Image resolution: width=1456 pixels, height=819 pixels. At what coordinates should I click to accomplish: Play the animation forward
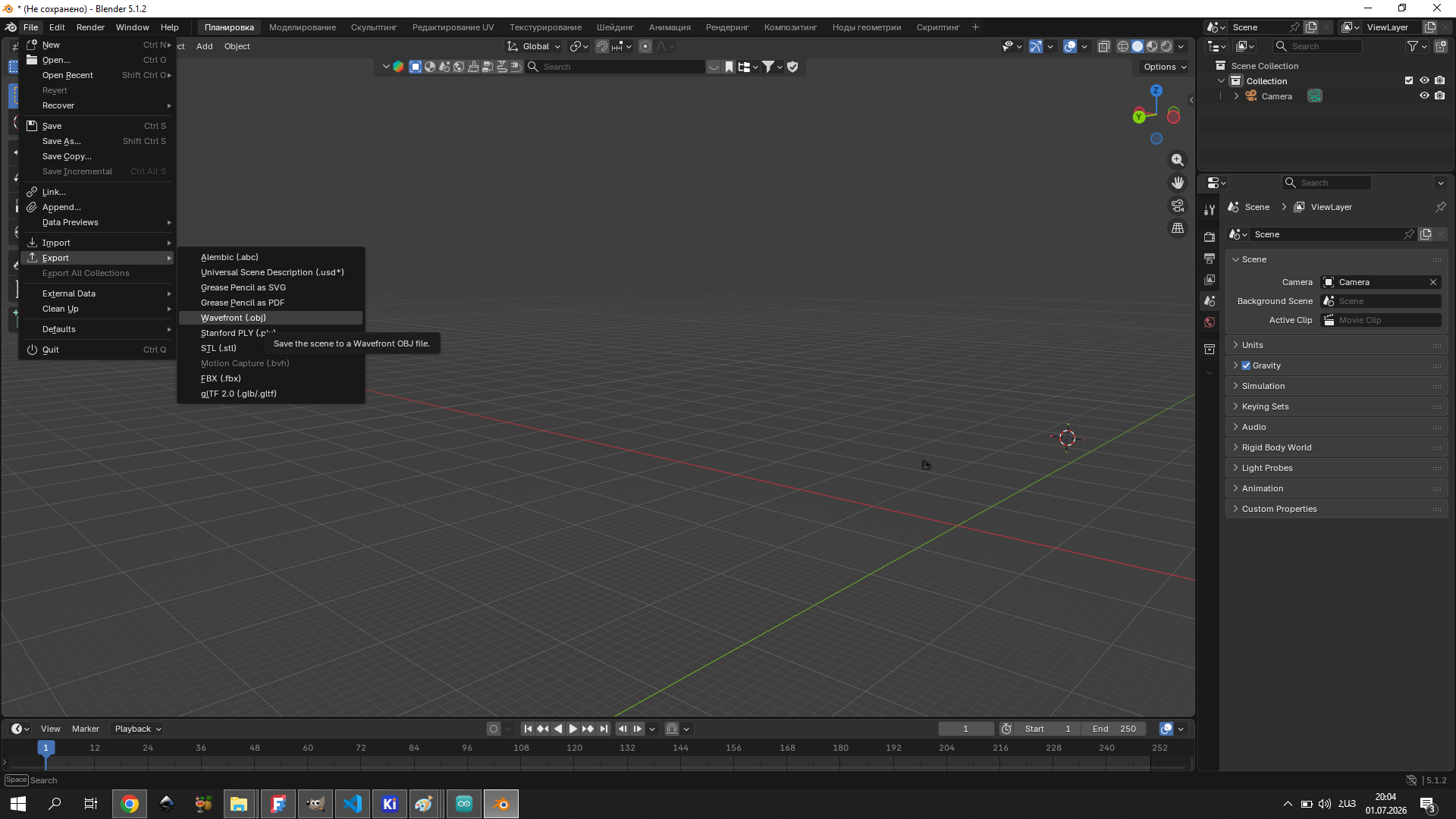point(573,729)
